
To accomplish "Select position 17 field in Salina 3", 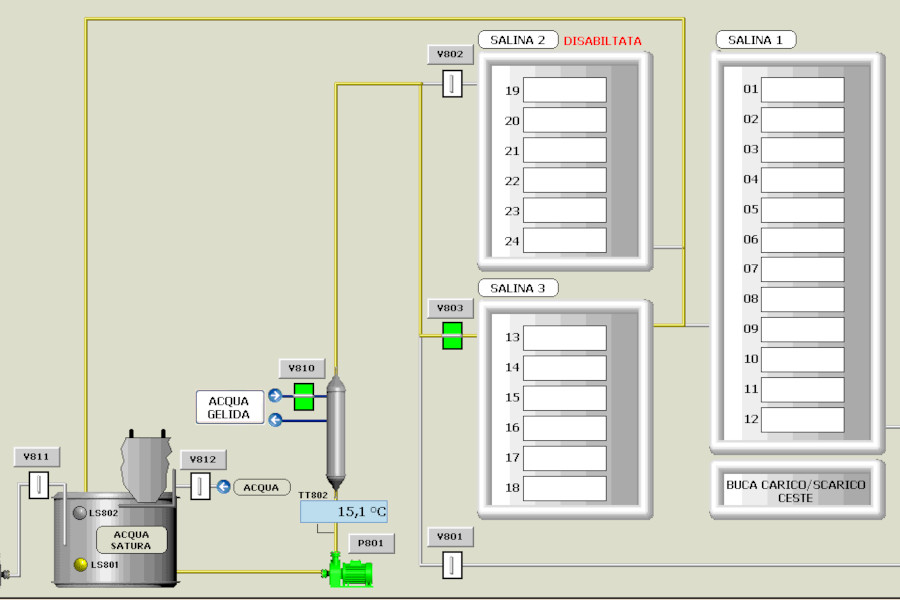I will 565,458.
